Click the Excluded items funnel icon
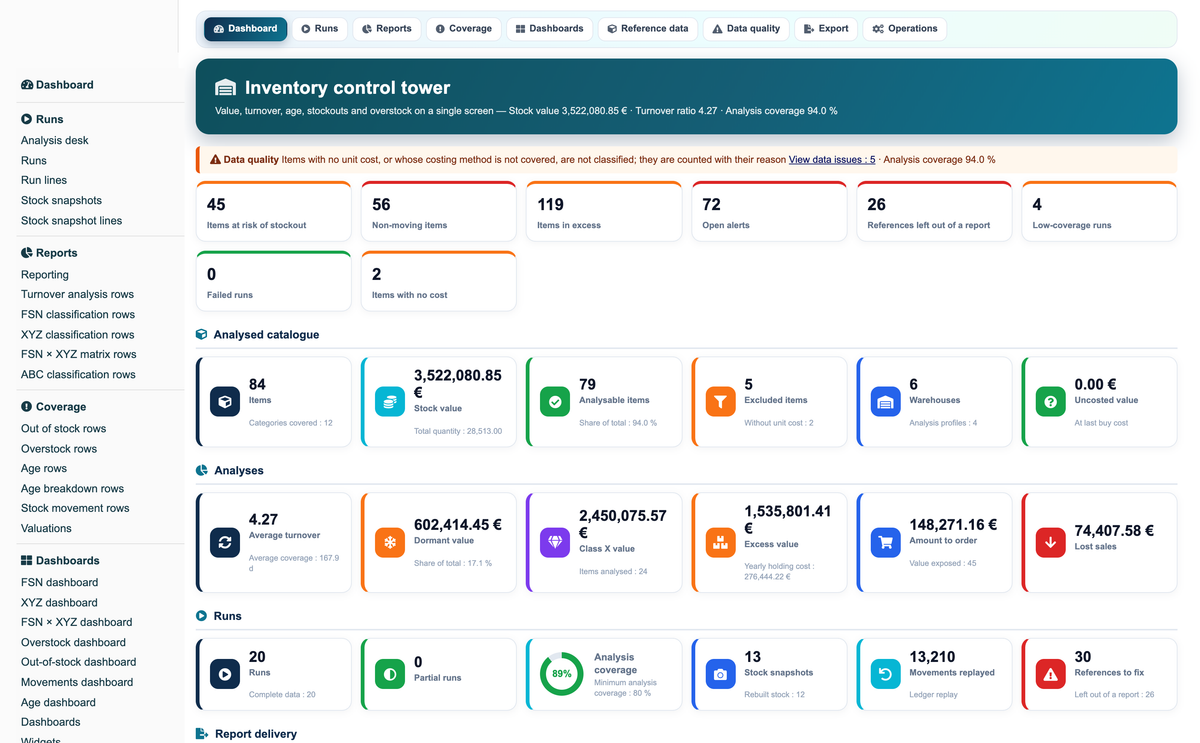1200x743 pixels. click(720, 402)
